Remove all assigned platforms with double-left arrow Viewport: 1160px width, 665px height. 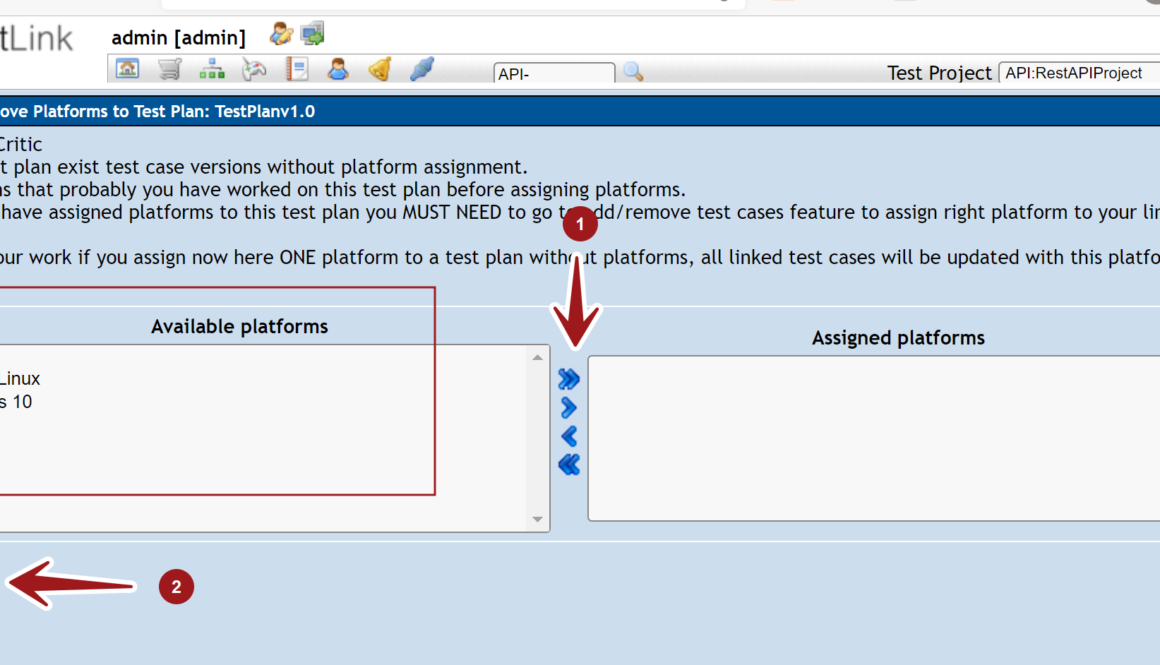[569, 464]
